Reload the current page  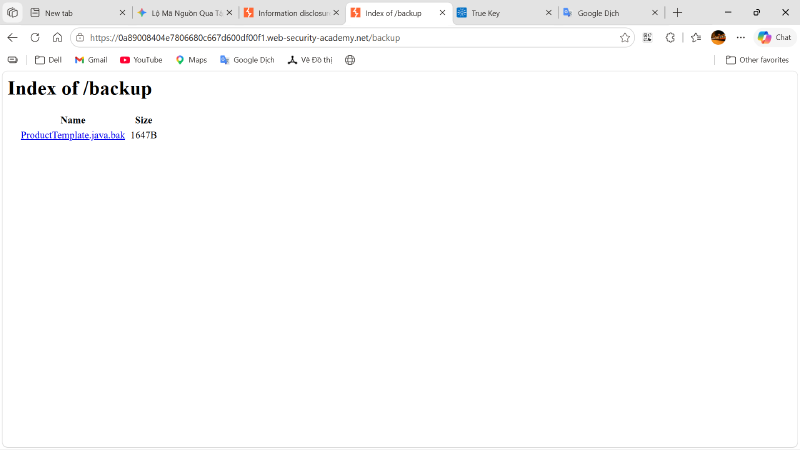coord(35,37)
